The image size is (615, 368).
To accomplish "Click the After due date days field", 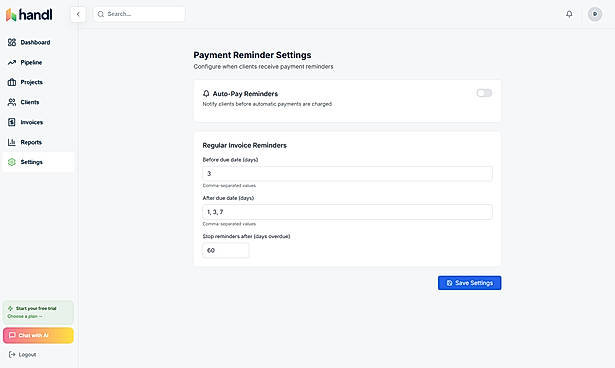I will [x=347, y=212].
